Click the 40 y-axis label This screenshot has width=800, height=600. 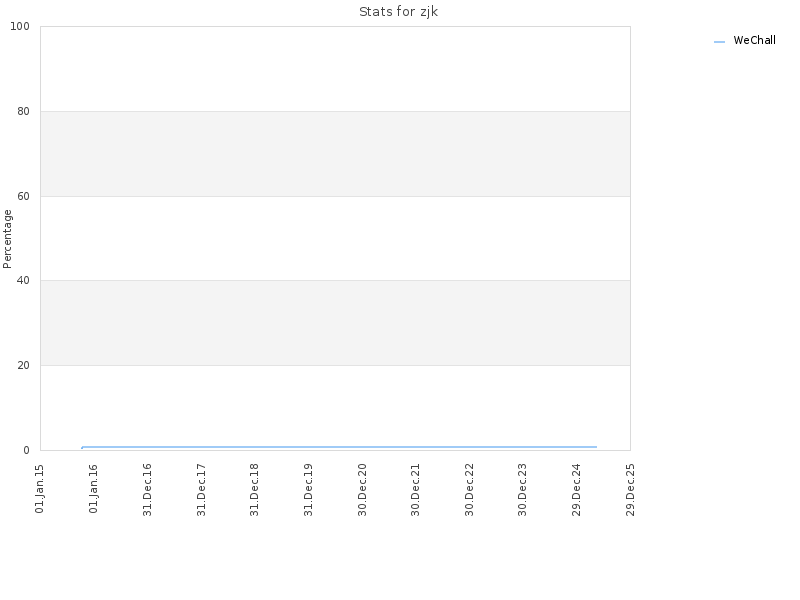pos(23,281)
